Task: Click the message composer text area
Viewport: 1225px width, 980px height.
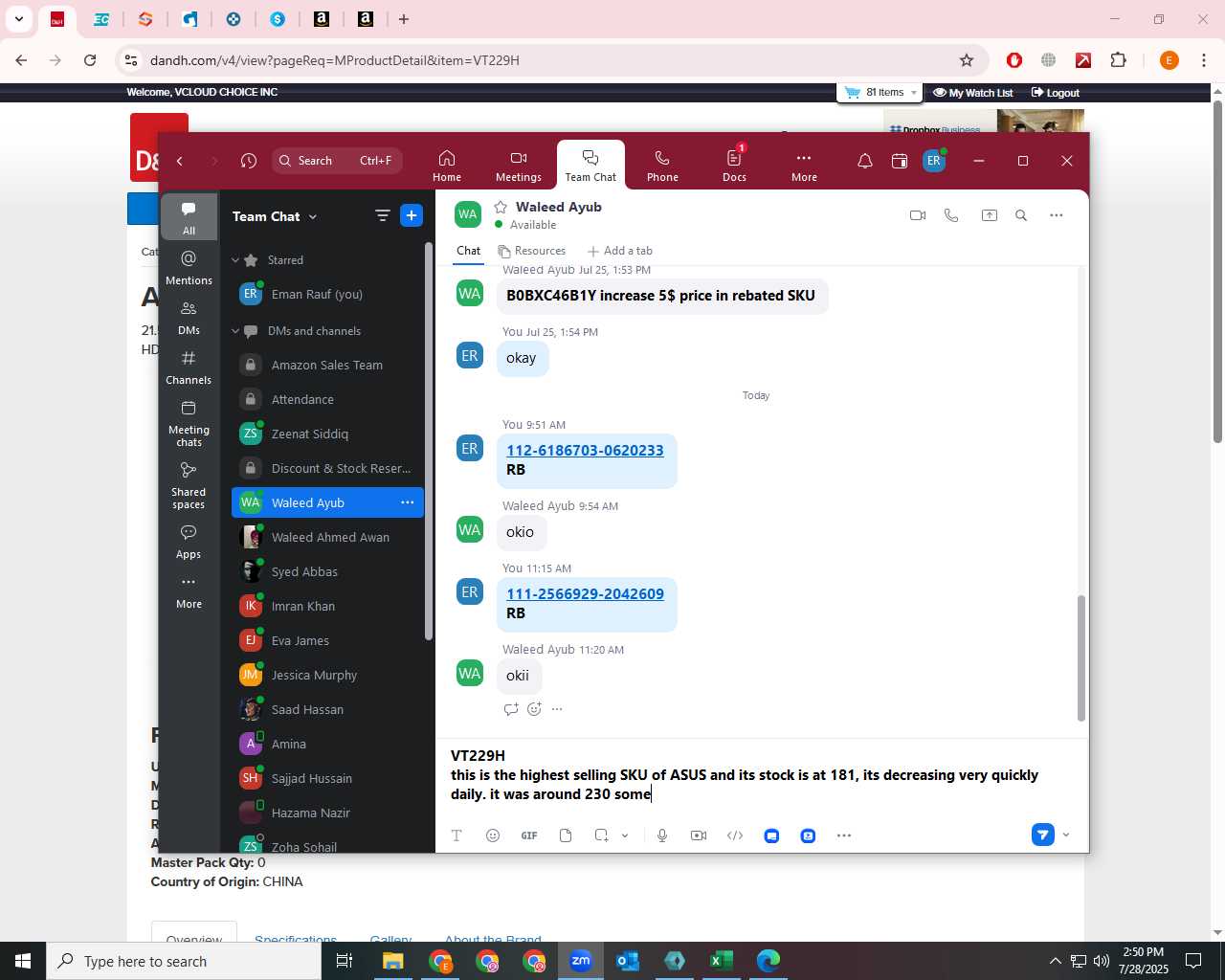Action: point(762,775)
